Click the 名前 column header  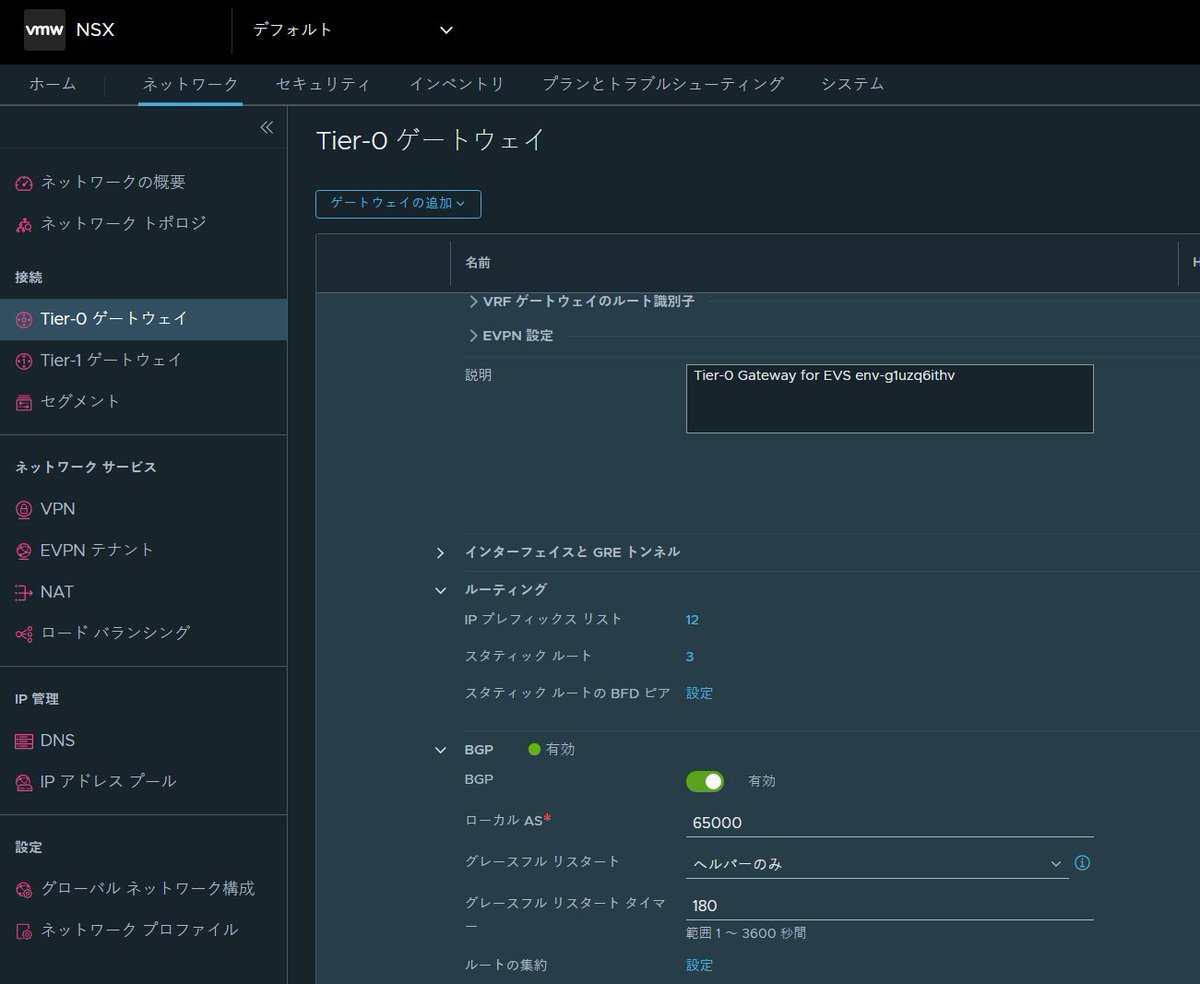pyautogui.click(x=478, y=263)
